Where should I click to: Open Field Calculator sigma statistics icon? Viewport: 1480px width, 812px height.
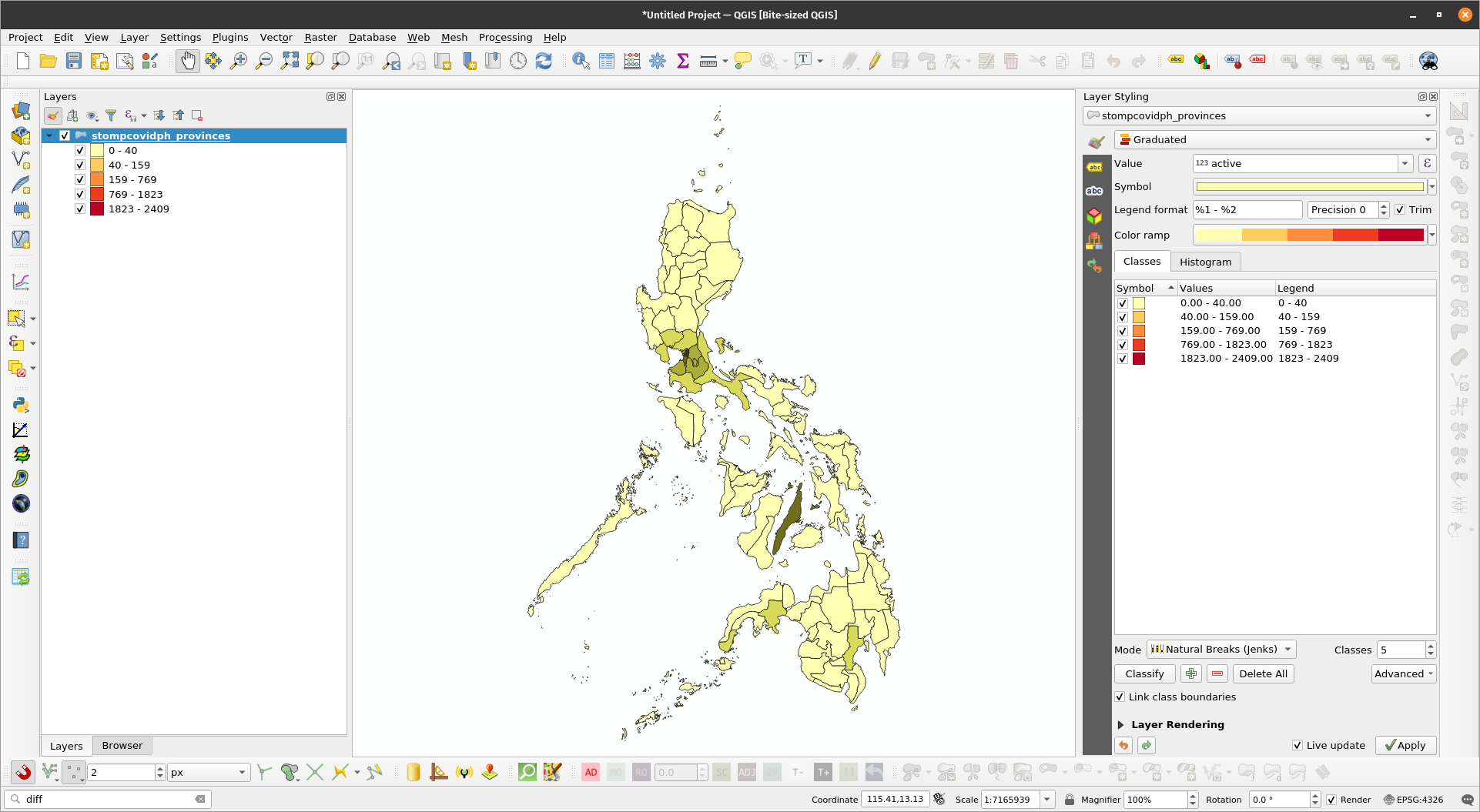pos(682,61)
